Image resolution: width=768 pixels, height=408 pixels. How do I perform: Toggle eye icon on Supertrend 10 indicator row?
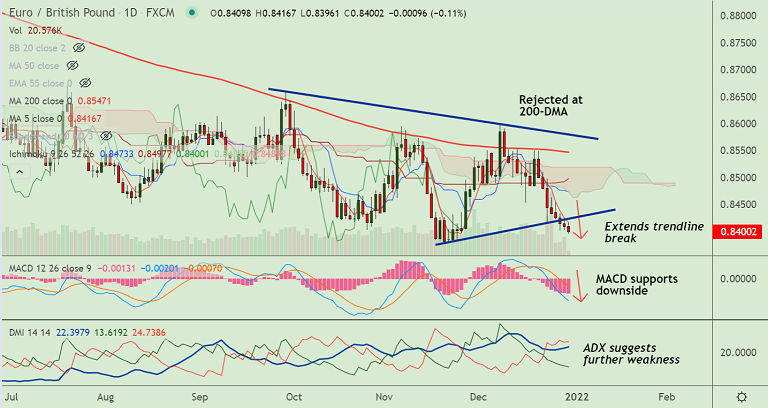[106, 136]
